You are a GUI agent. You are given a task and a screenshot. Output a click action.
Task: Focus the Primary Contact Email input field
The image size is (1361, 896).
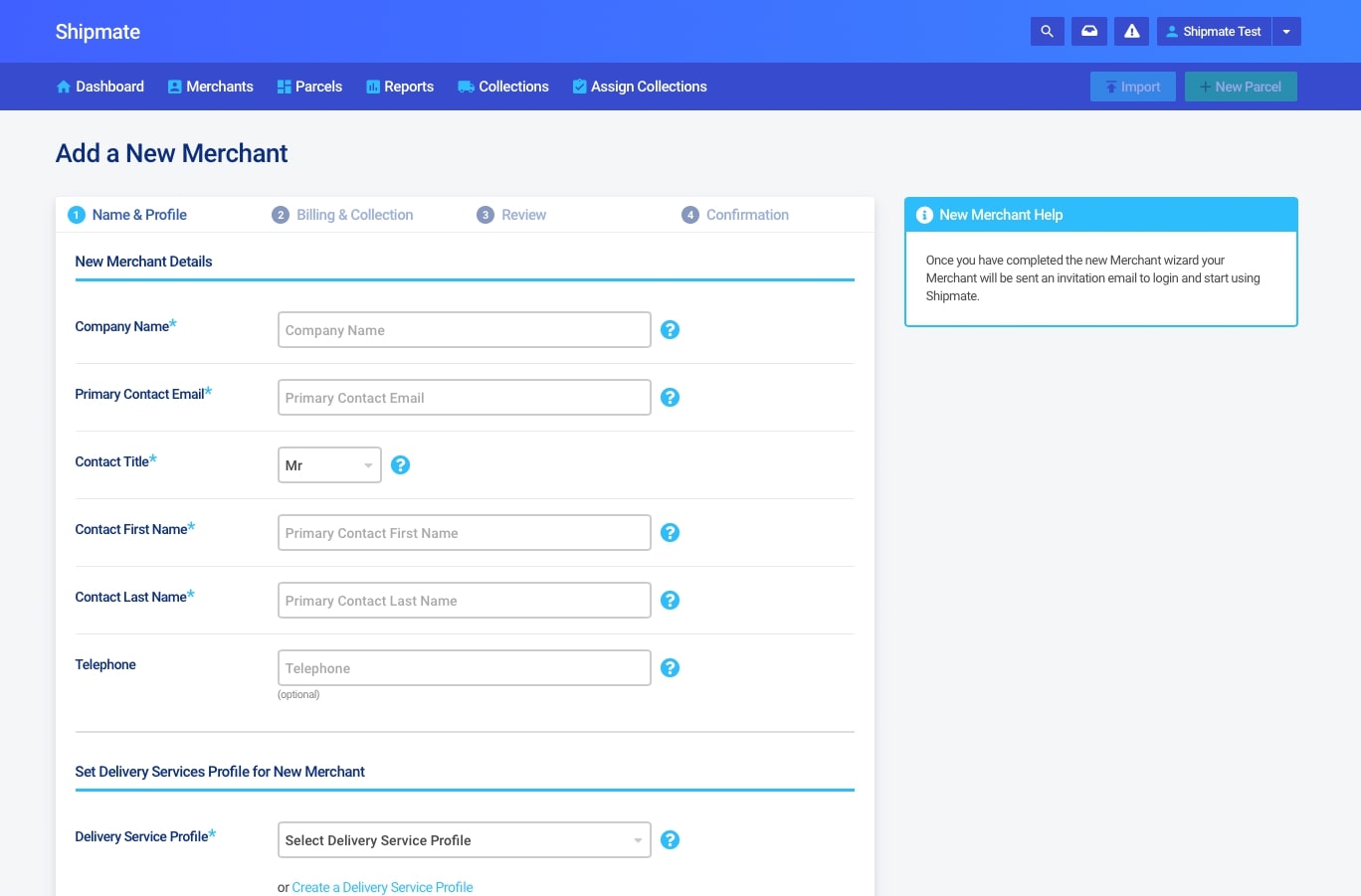465,398
